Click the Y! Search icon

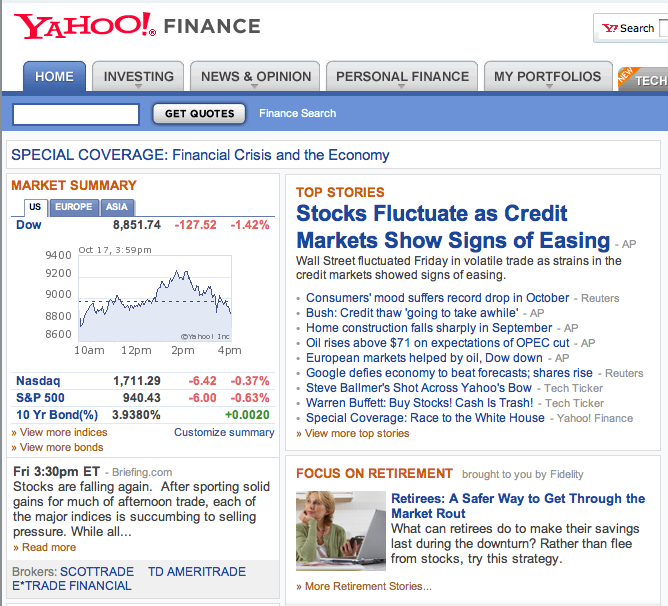[x=610, y=28]
